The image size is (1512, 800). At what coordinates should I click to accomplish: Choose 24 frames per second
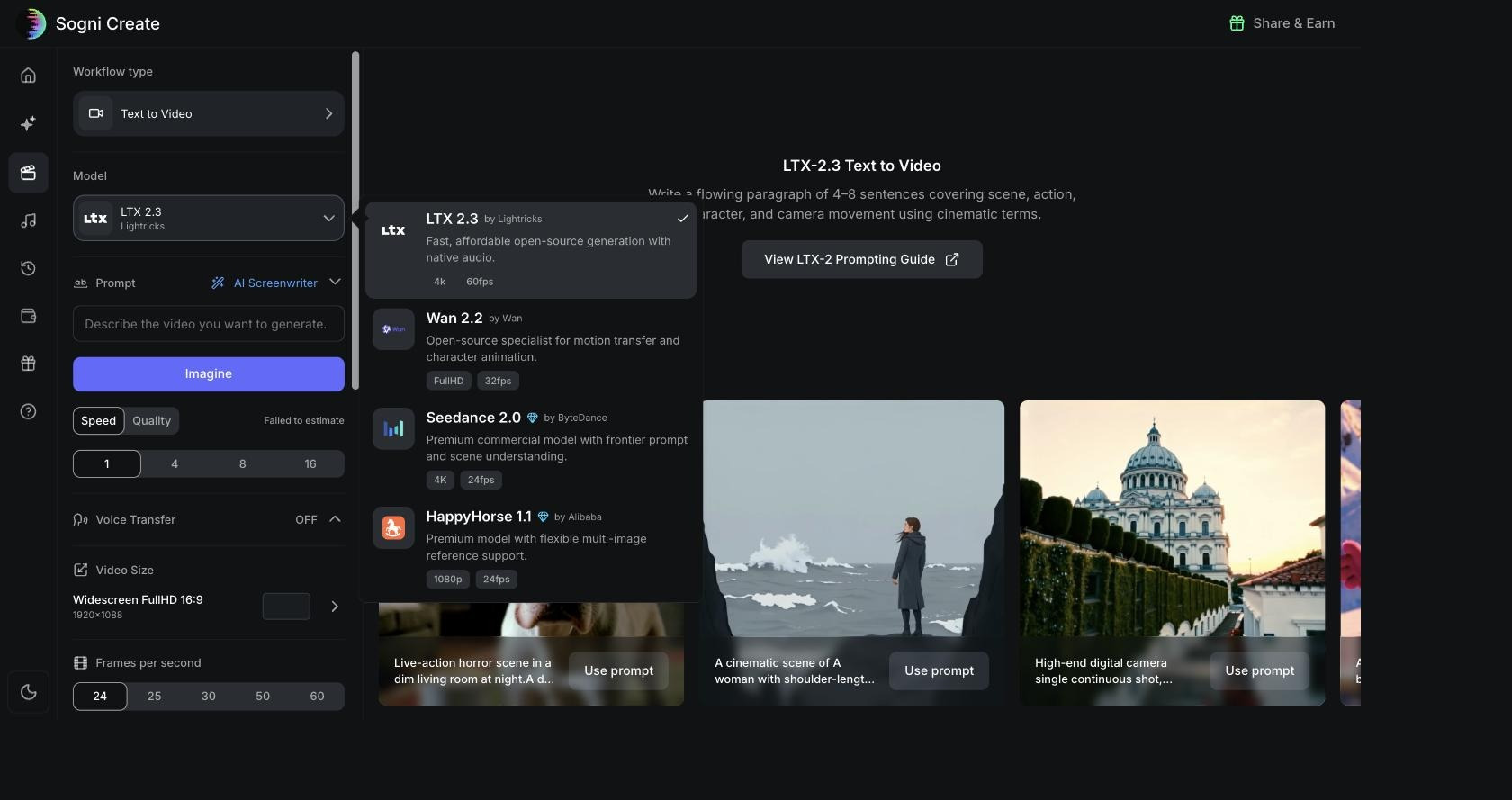pos(100,696)
